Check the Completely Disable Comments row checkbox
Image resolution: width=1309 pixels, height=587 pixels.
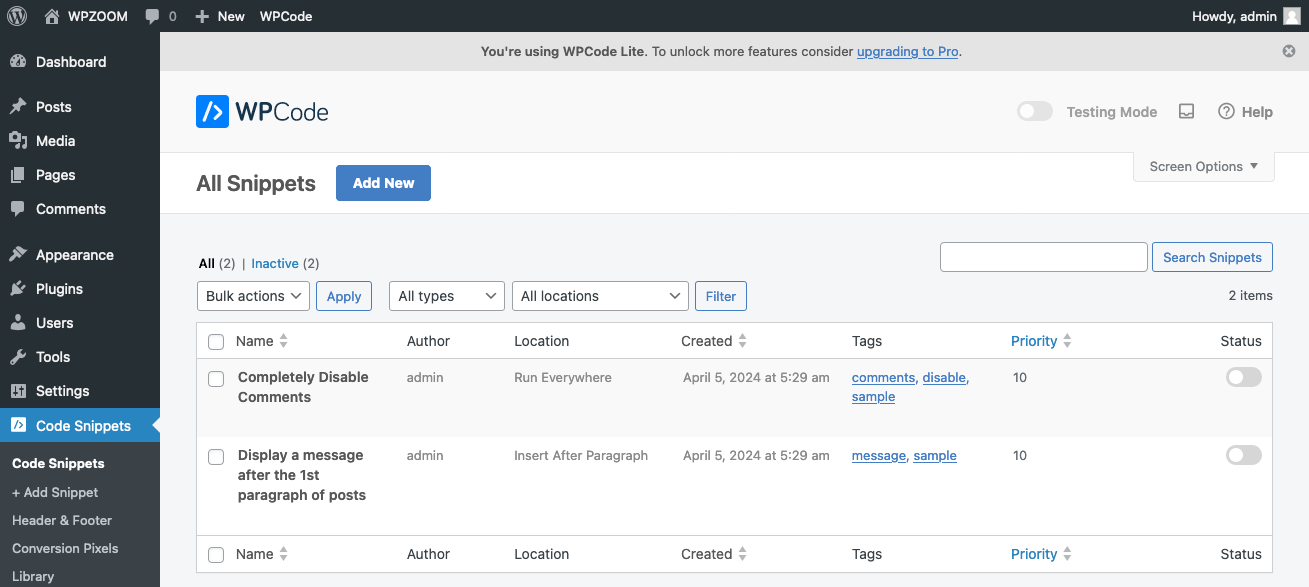[216, 379]
